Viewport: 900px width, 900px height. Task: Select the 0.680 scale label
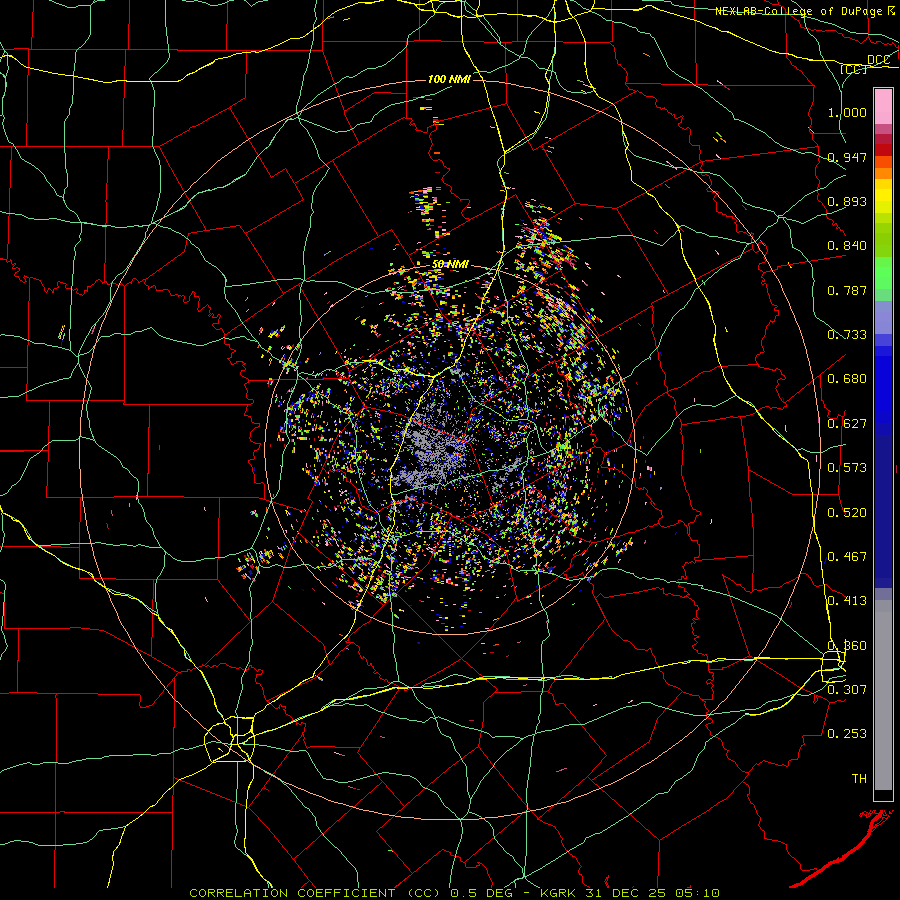coord(847,379)
